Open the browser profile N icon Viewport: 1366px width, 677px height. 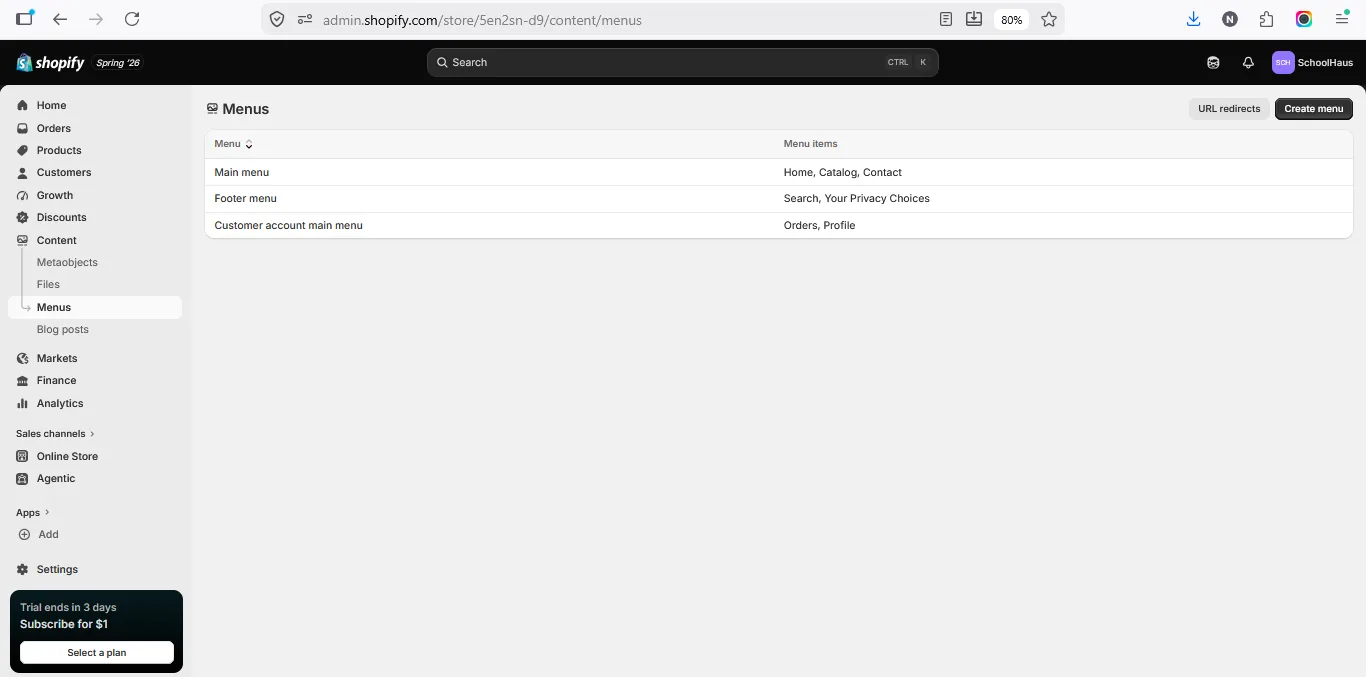pyautogui.click(x=1230, y=19)
